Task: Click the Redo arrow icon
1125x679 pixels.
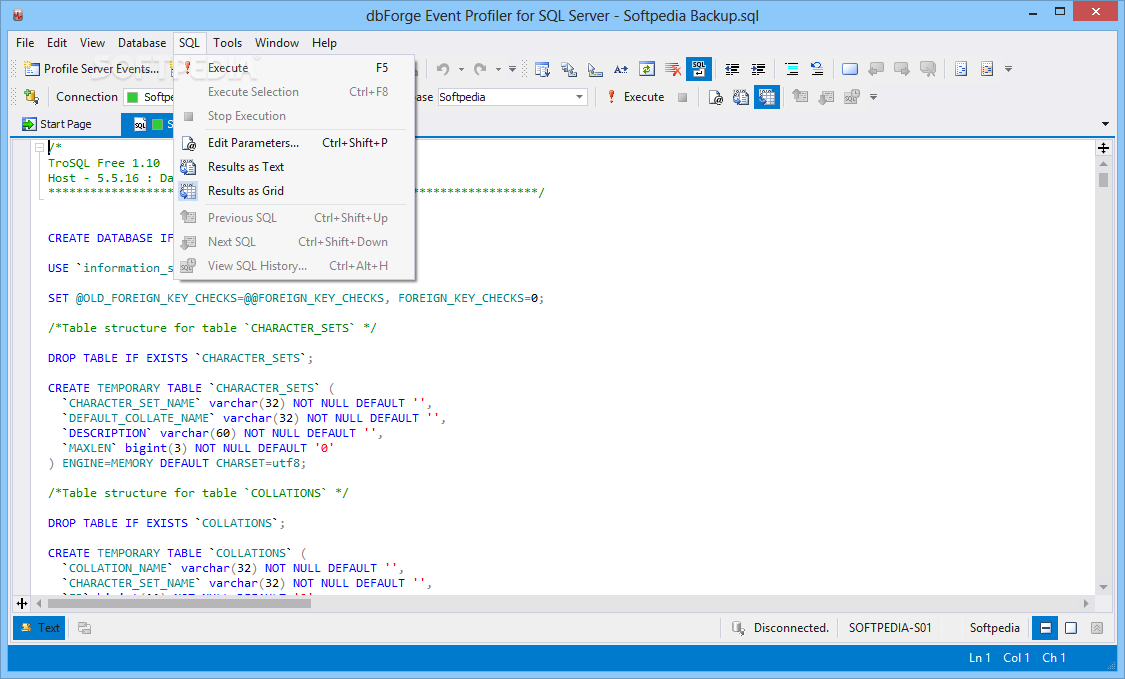Action: click(x=480, y=69)
